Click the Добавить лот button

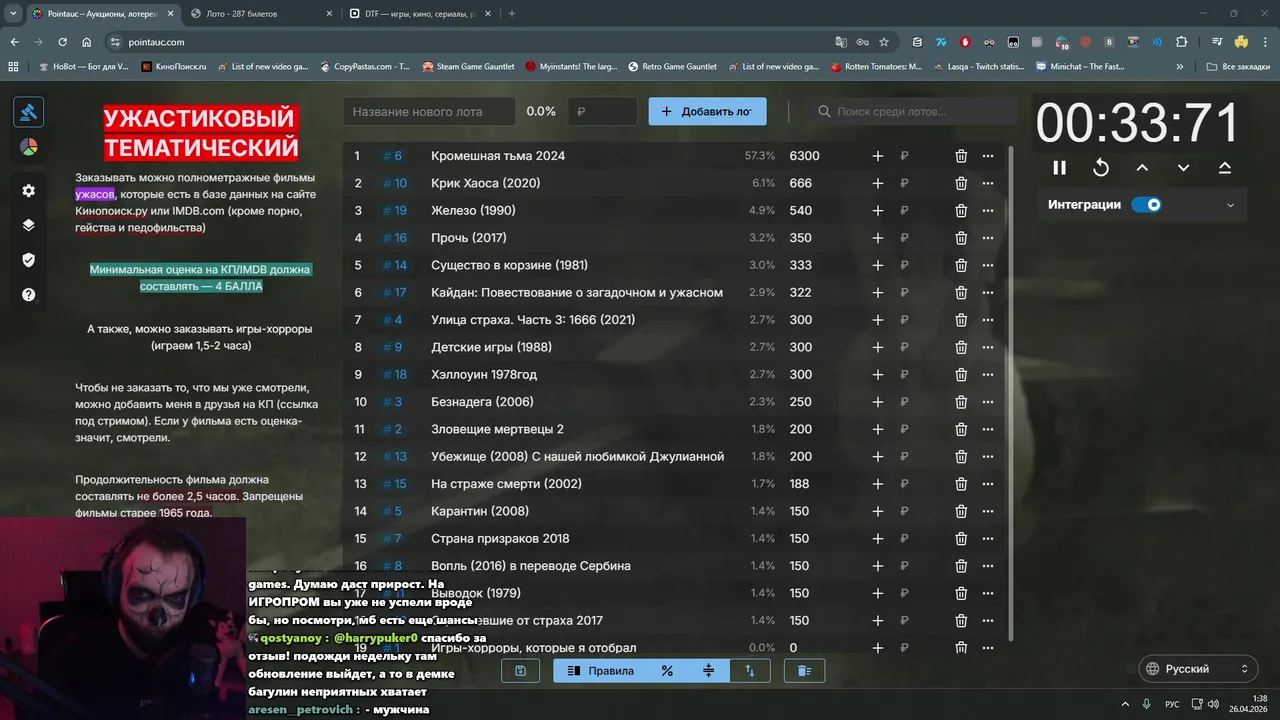707,111
